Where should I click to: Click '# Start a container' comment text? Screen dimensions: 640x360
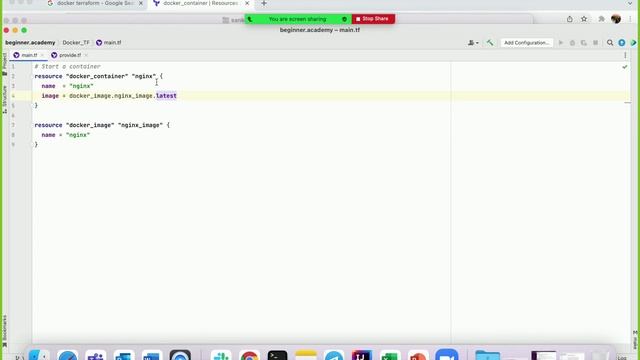click(67, 66)
